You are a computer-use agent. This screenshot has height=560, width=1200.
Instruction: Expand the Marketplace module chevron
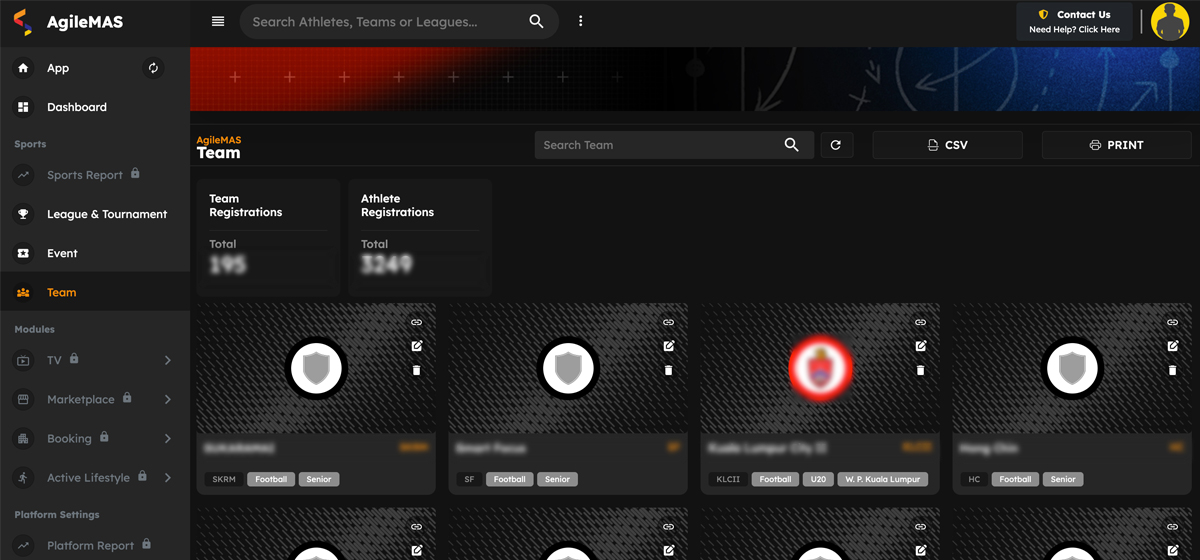167,399
